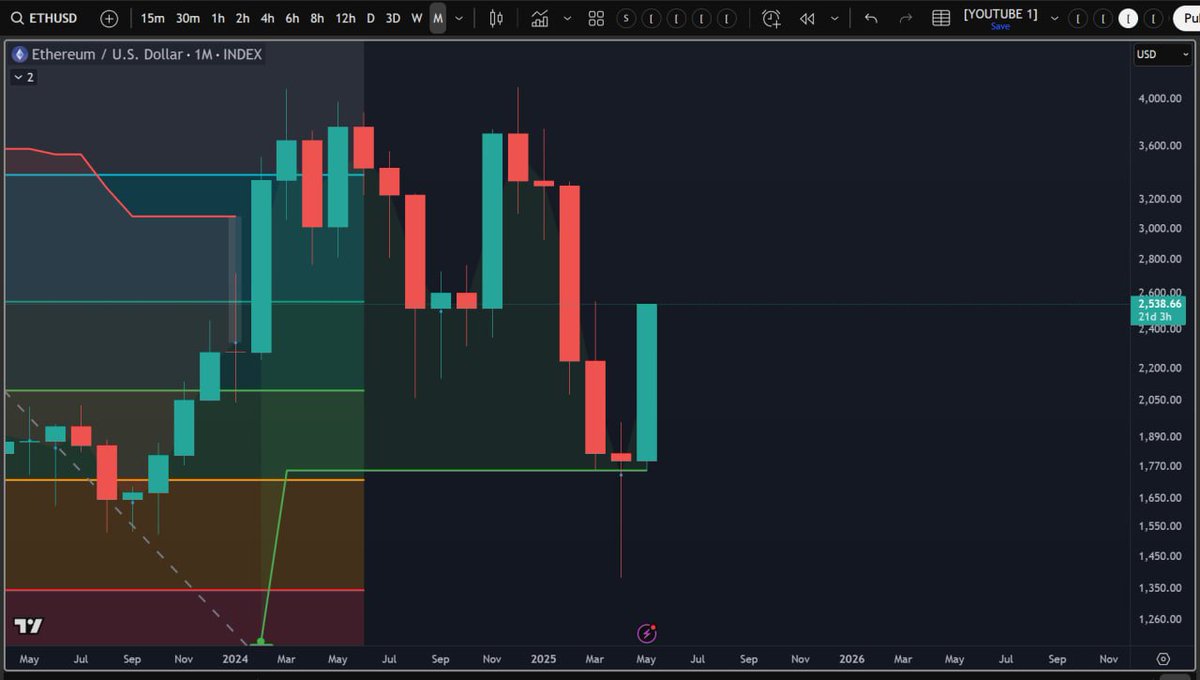Open the [YOUTUBE 1] layout name
The width and height of the screenshot is (1200, 680).
click(1000, 14)
